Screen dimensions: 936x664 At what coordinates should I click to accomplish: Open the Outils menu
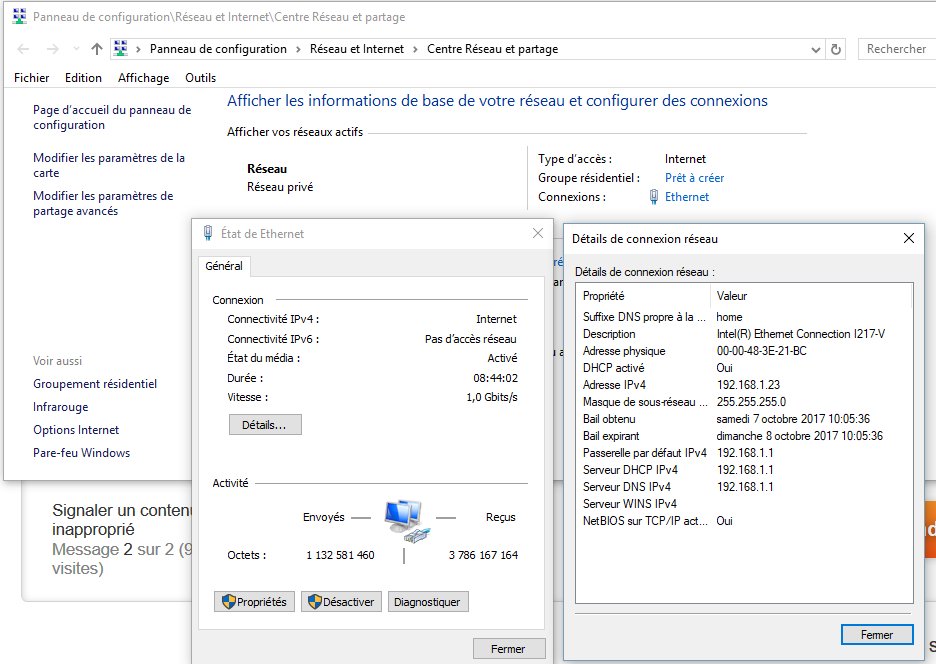click(200, 78)
